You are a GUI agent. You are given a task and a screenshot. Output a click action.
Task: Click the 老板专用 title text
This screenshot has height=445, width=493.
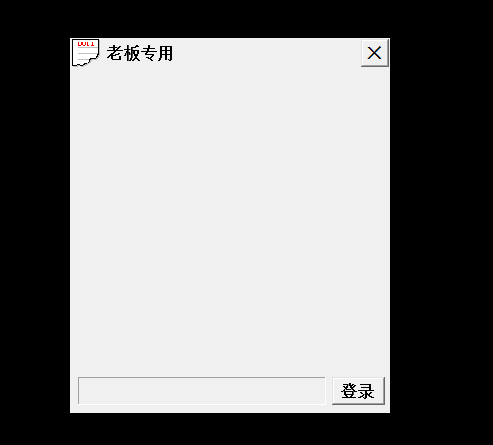point(140,53)
